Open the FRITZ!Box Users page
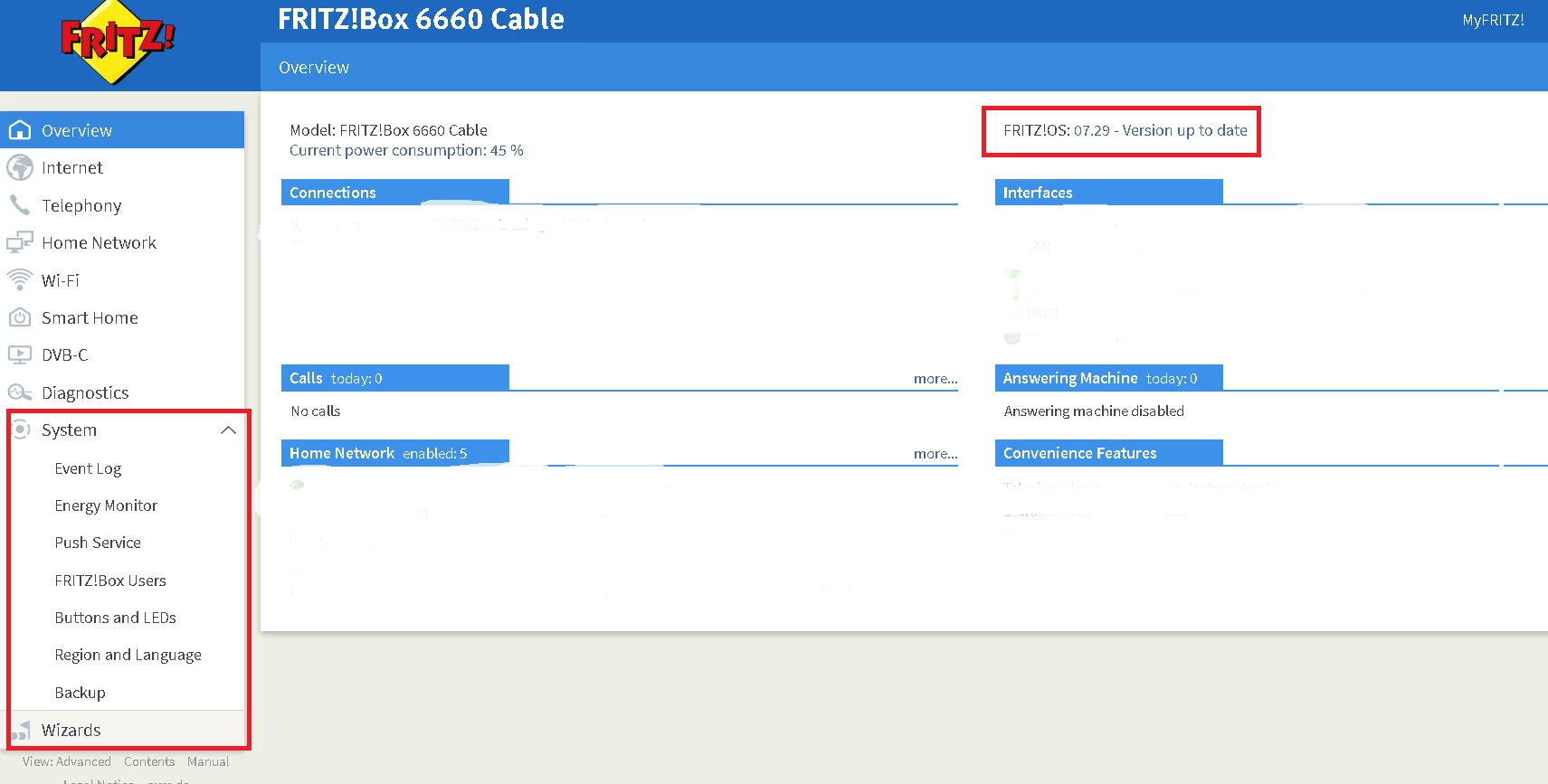Viewport: 1548px width, 784px height. click(x=110, y=581)
